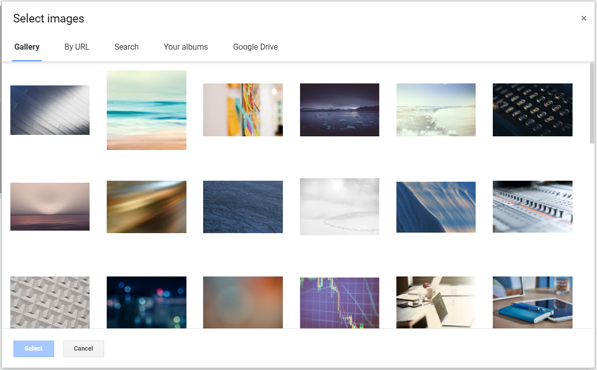The height and width of the screenshot is (370, 597).
Task: Pick the dark blue textured surface image
Action: (243, 207)
